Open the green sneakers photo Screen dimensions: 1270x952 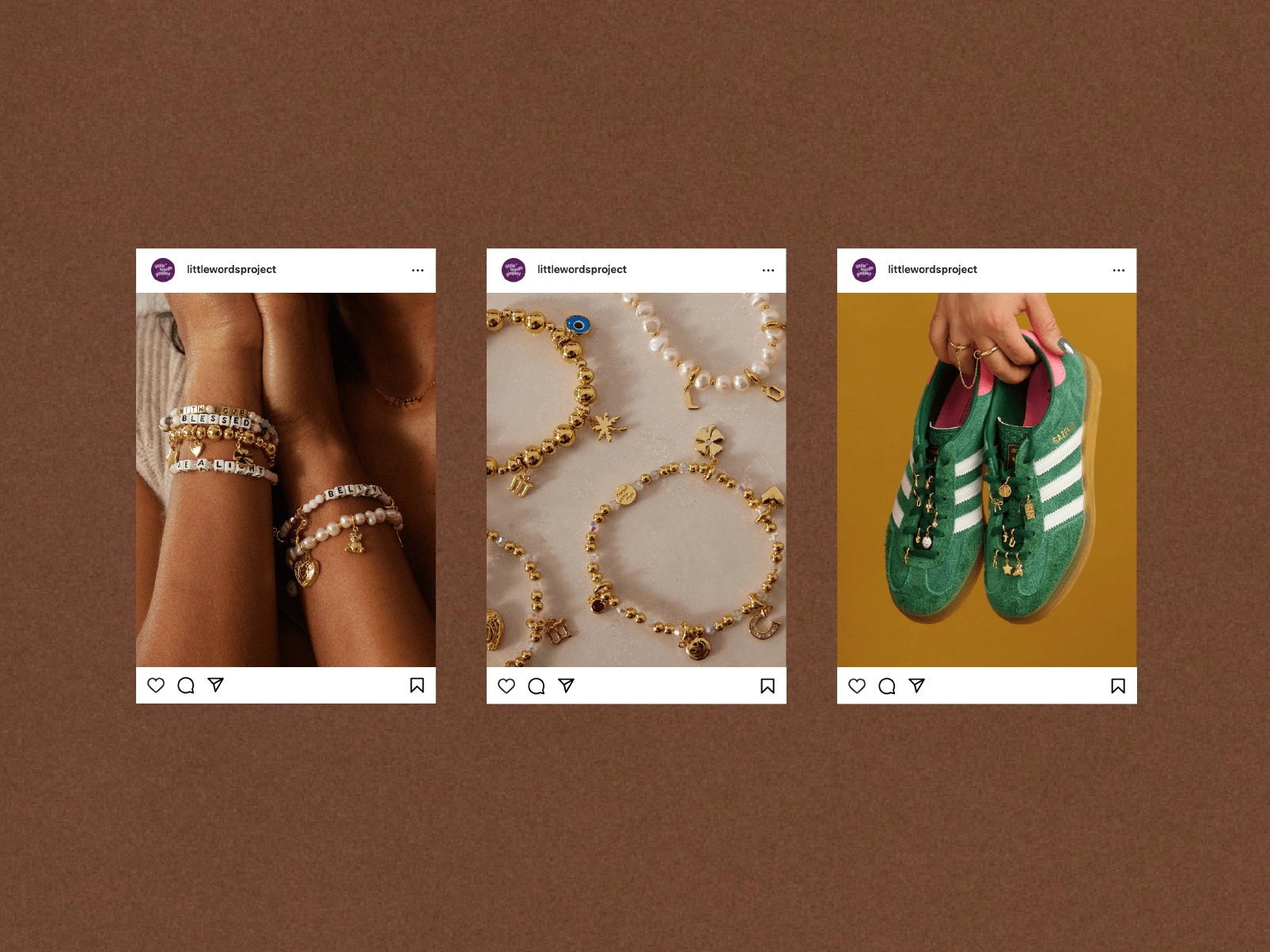pyautogui.click(x=987, y=480)
